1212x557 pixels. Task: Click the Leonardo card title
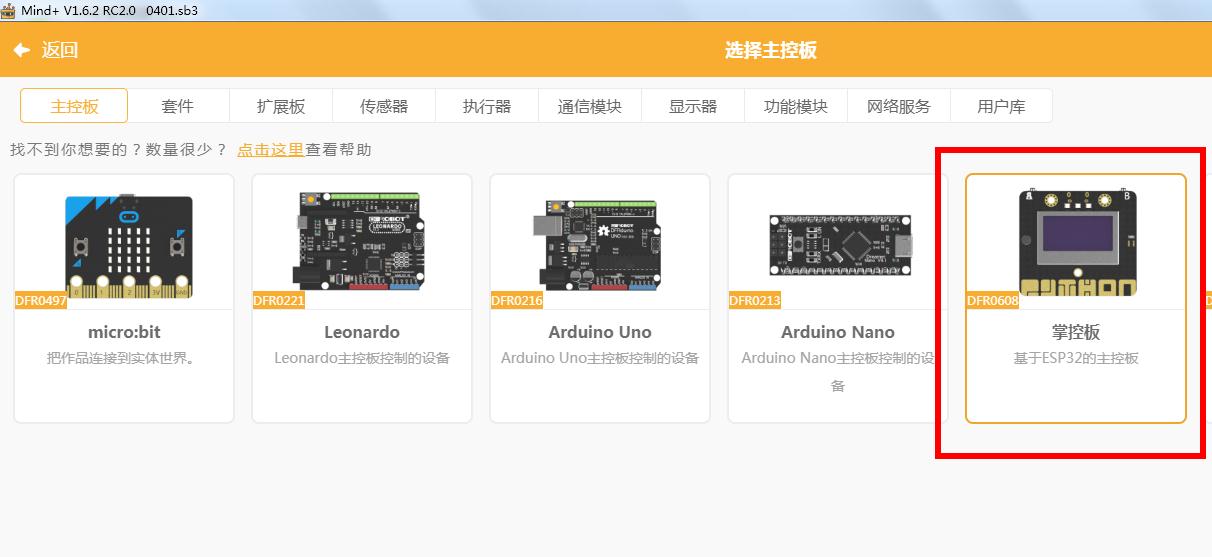(362, 332)
